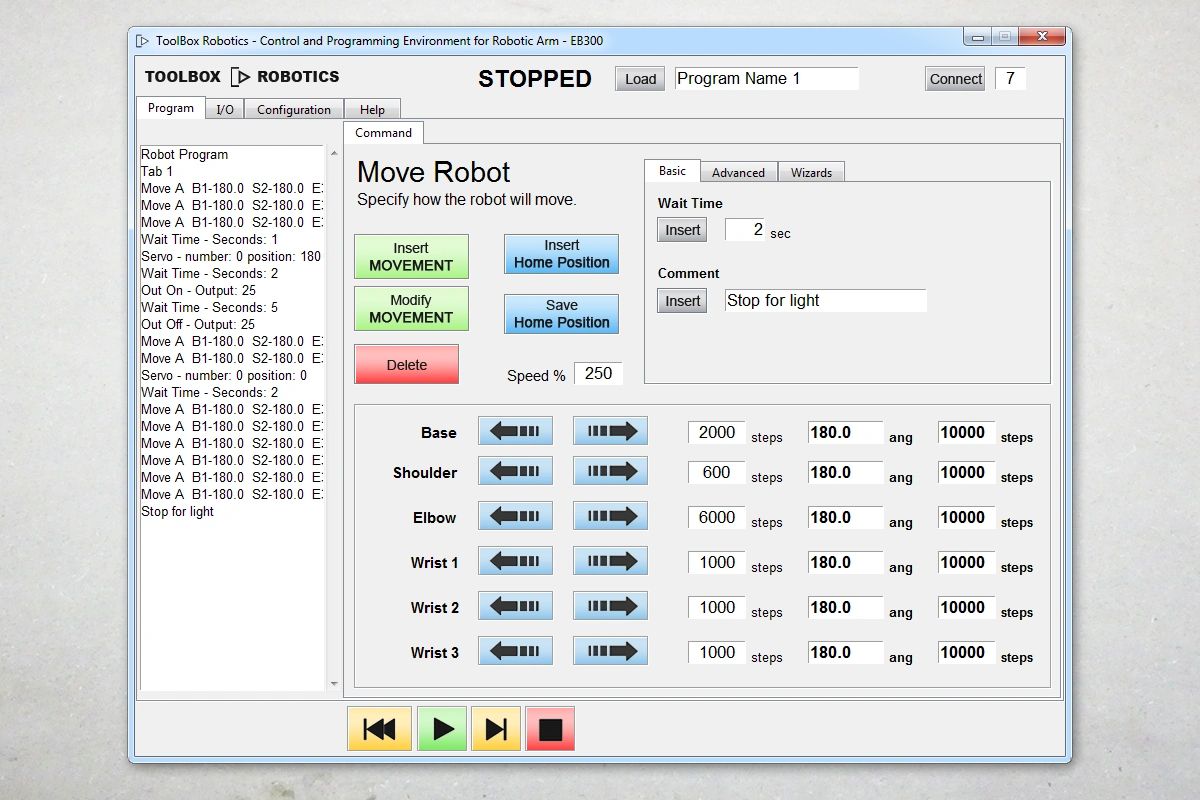The image size is (1200, 800).
Task: Jog the Elbow joint left
Action: pos(515,515)
